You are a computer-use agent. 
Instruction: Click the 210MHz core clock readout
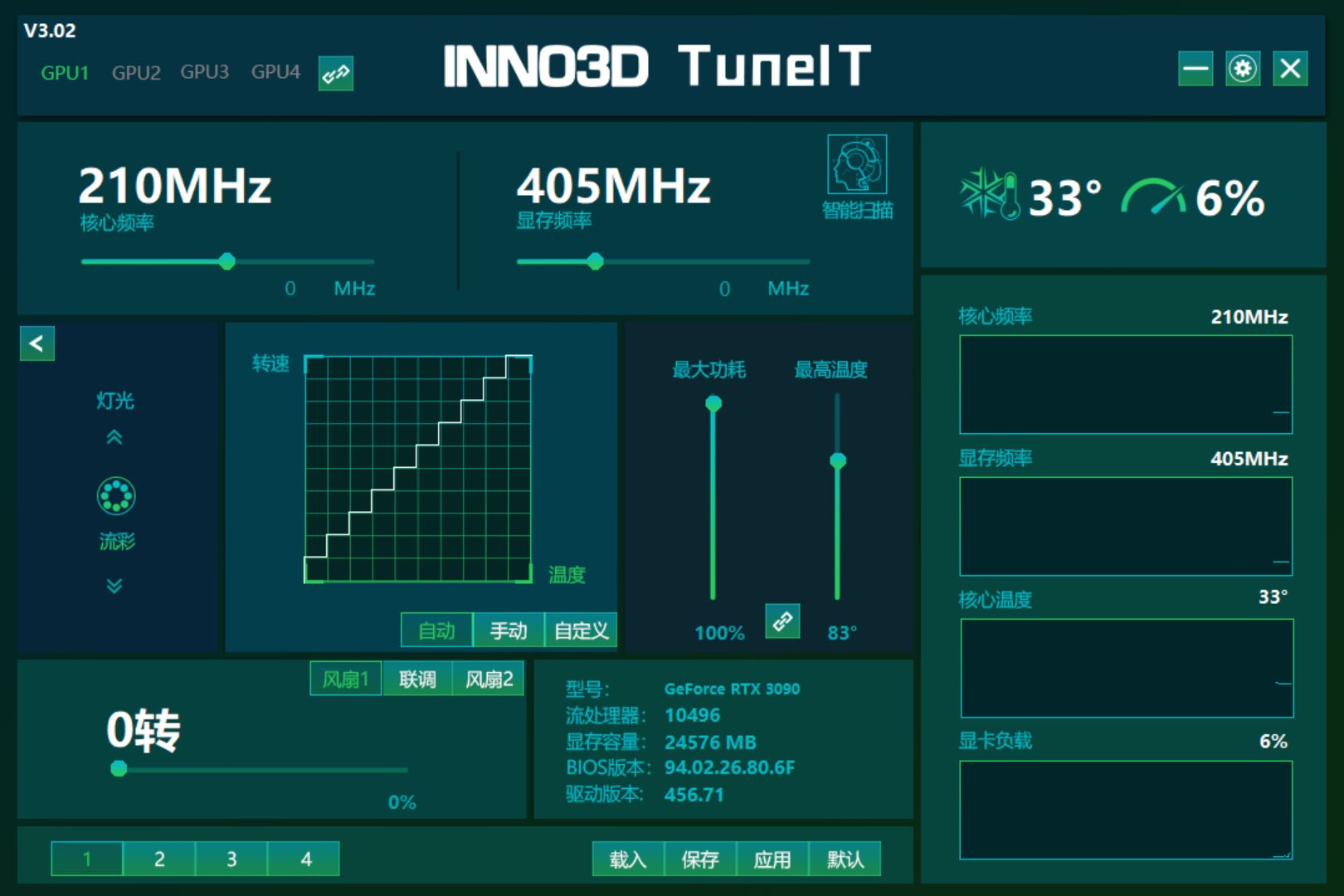coord(175,185)
